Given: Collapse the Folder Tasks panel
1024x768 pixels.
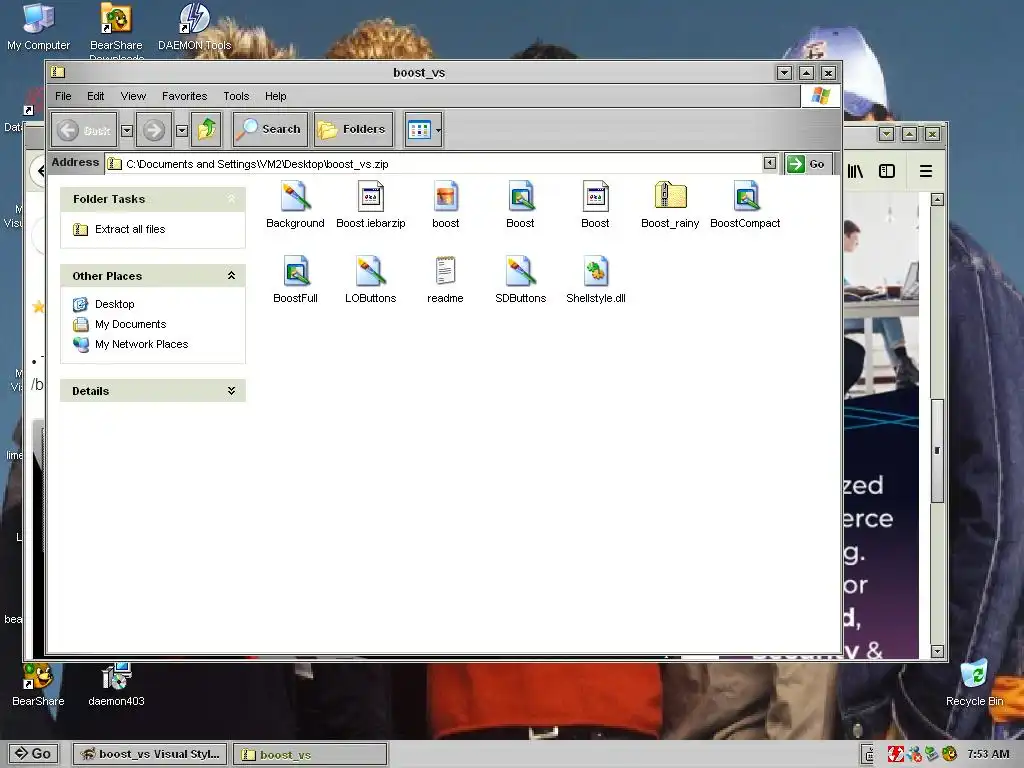Looking at the screenshot, I should click(x=231, y=199).
